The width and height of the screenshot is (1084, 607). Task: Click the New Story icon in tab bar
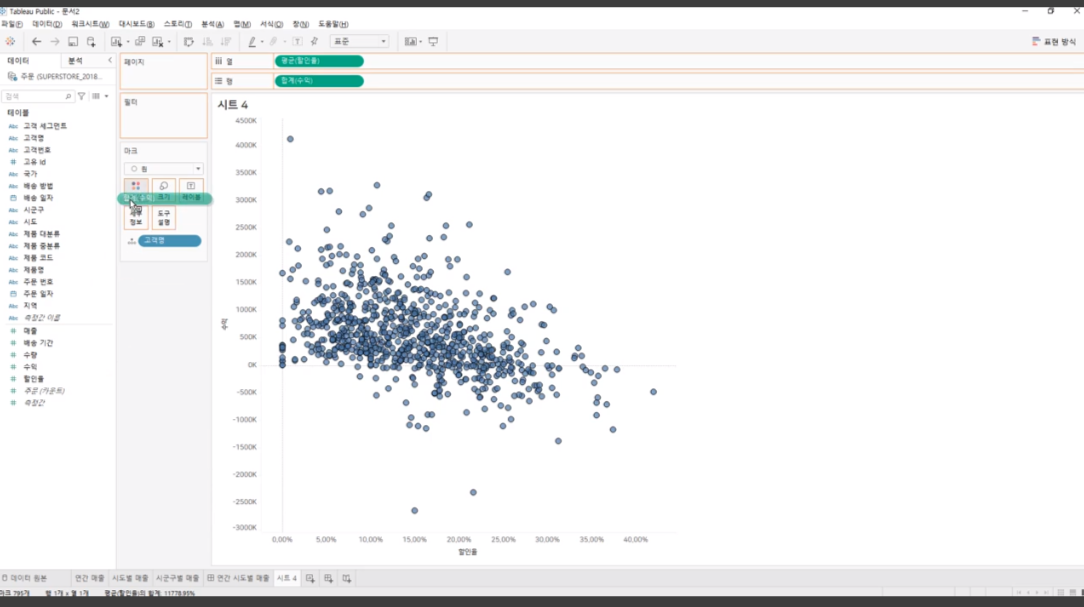346,579
